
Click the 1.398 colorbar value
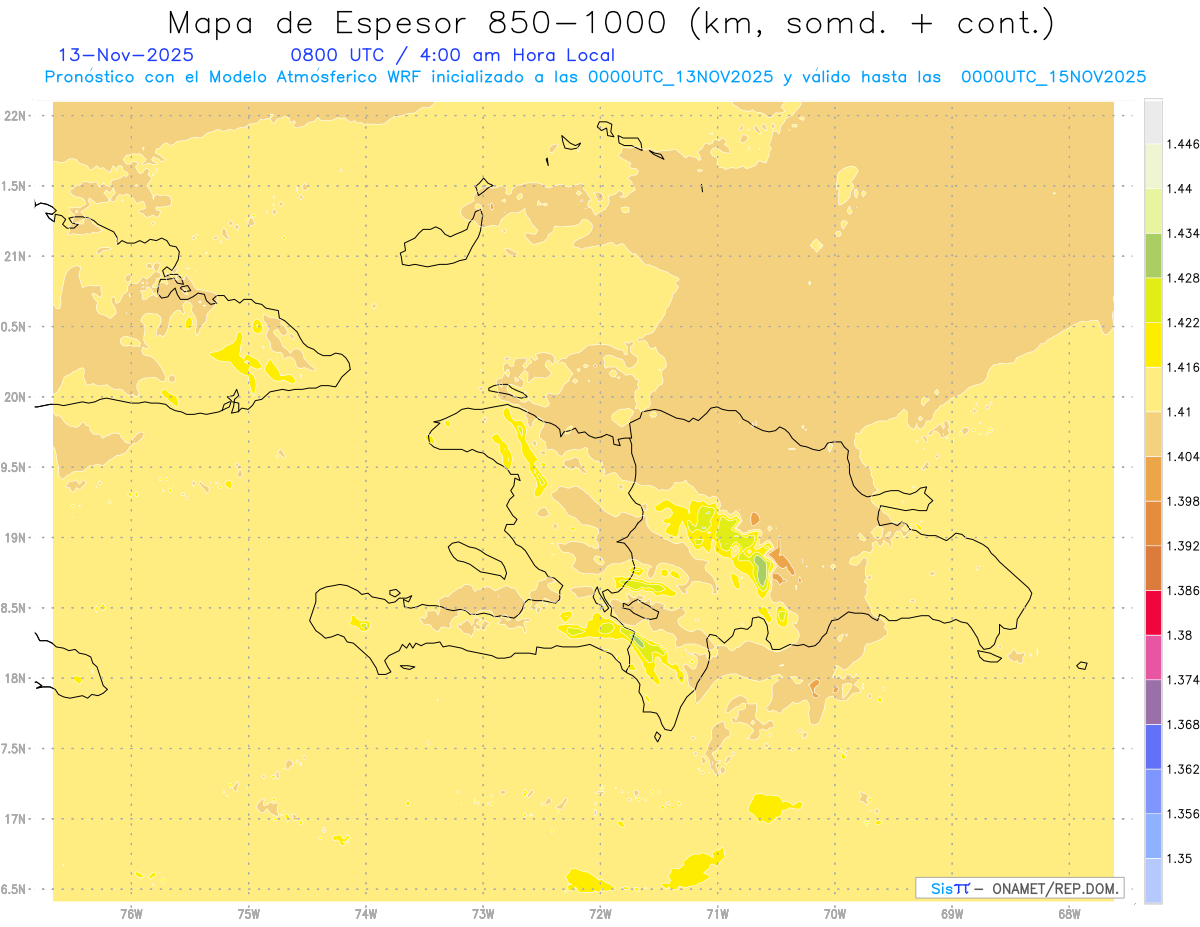pos(1183,501)
